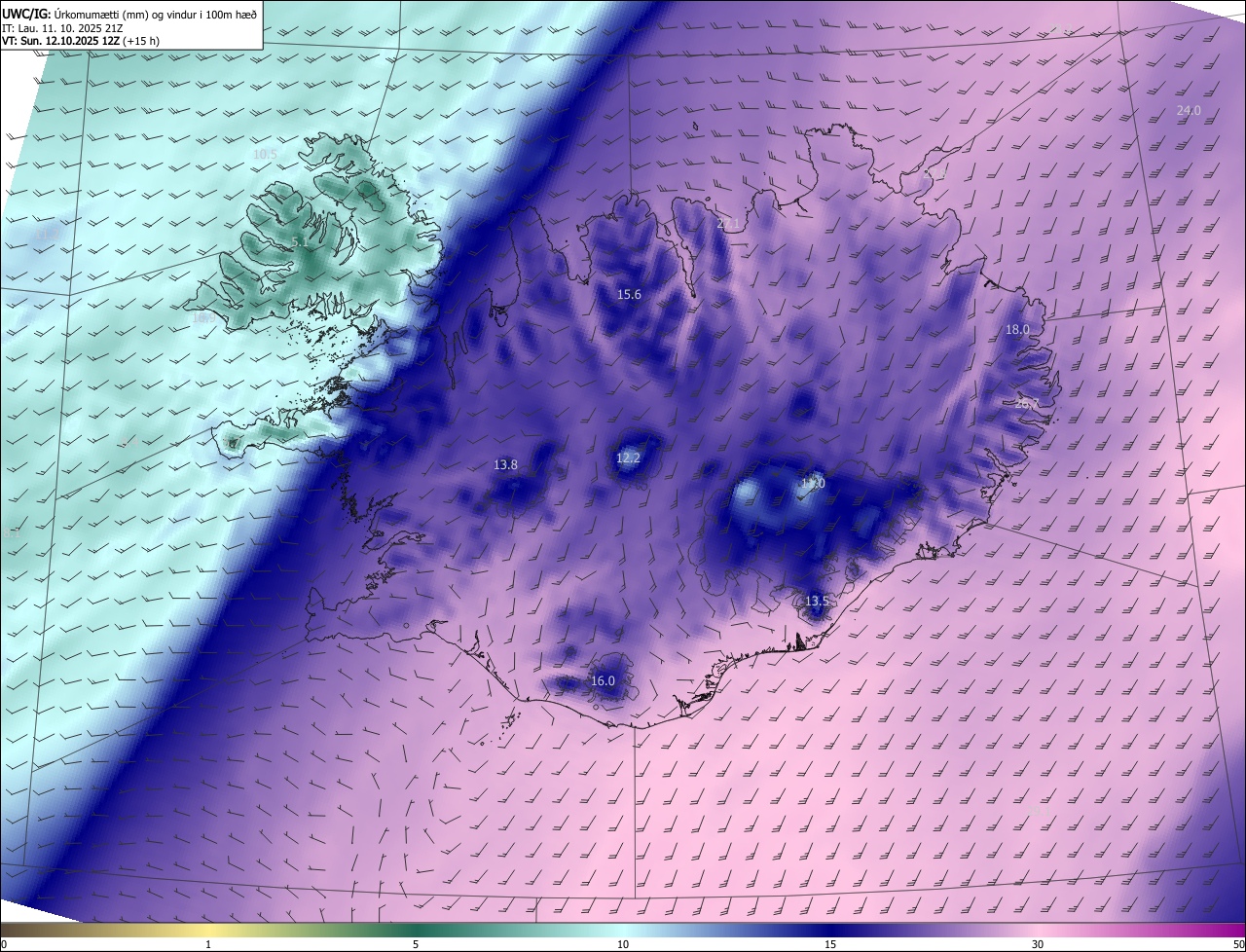Click the 5.1 value over the Westfjords
Viewport: 1246px width, 952px height.
click(x=299, y=241)
